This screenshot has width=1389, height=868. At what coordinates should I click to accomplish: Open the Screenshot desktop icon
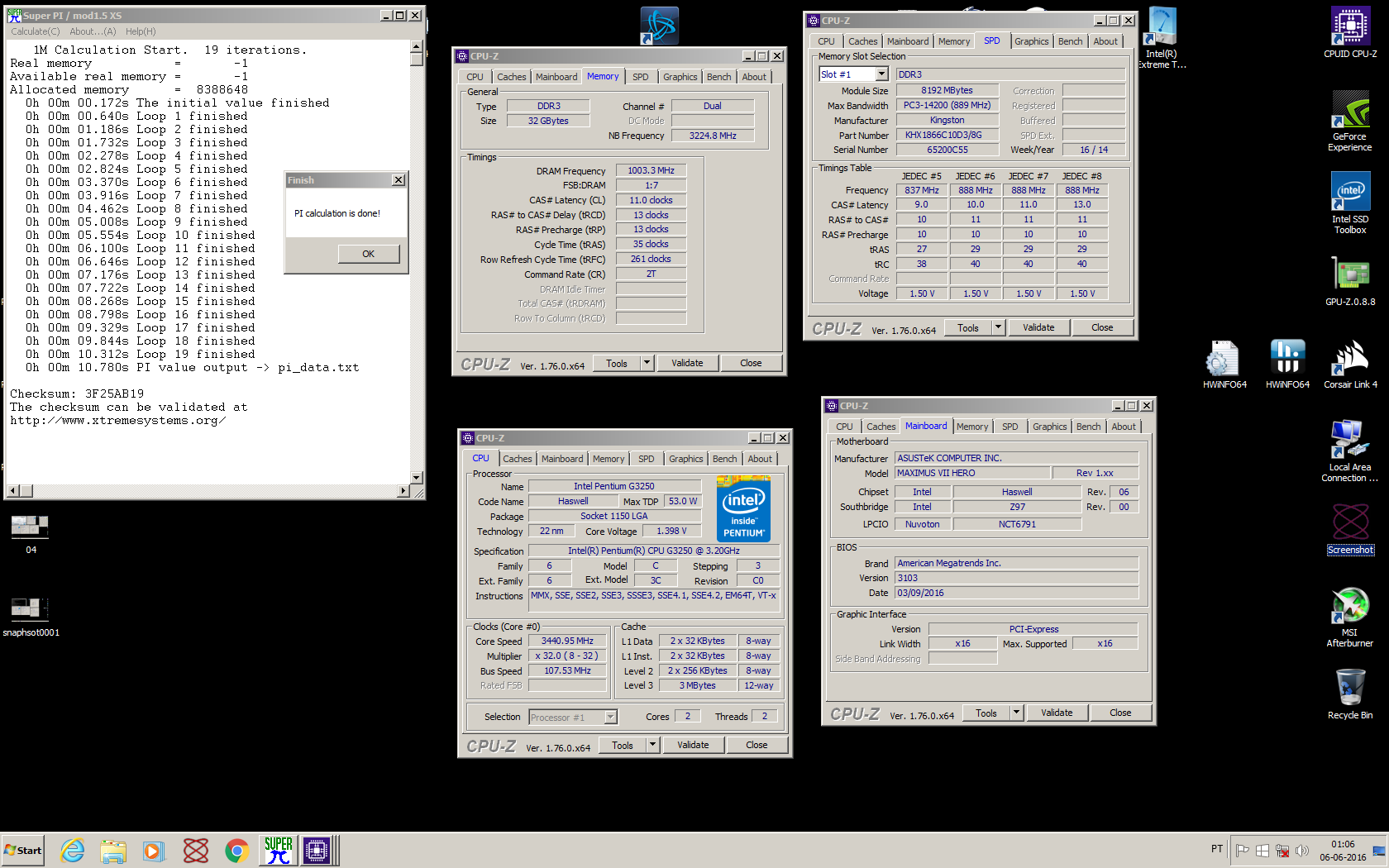pos(1350,529)
